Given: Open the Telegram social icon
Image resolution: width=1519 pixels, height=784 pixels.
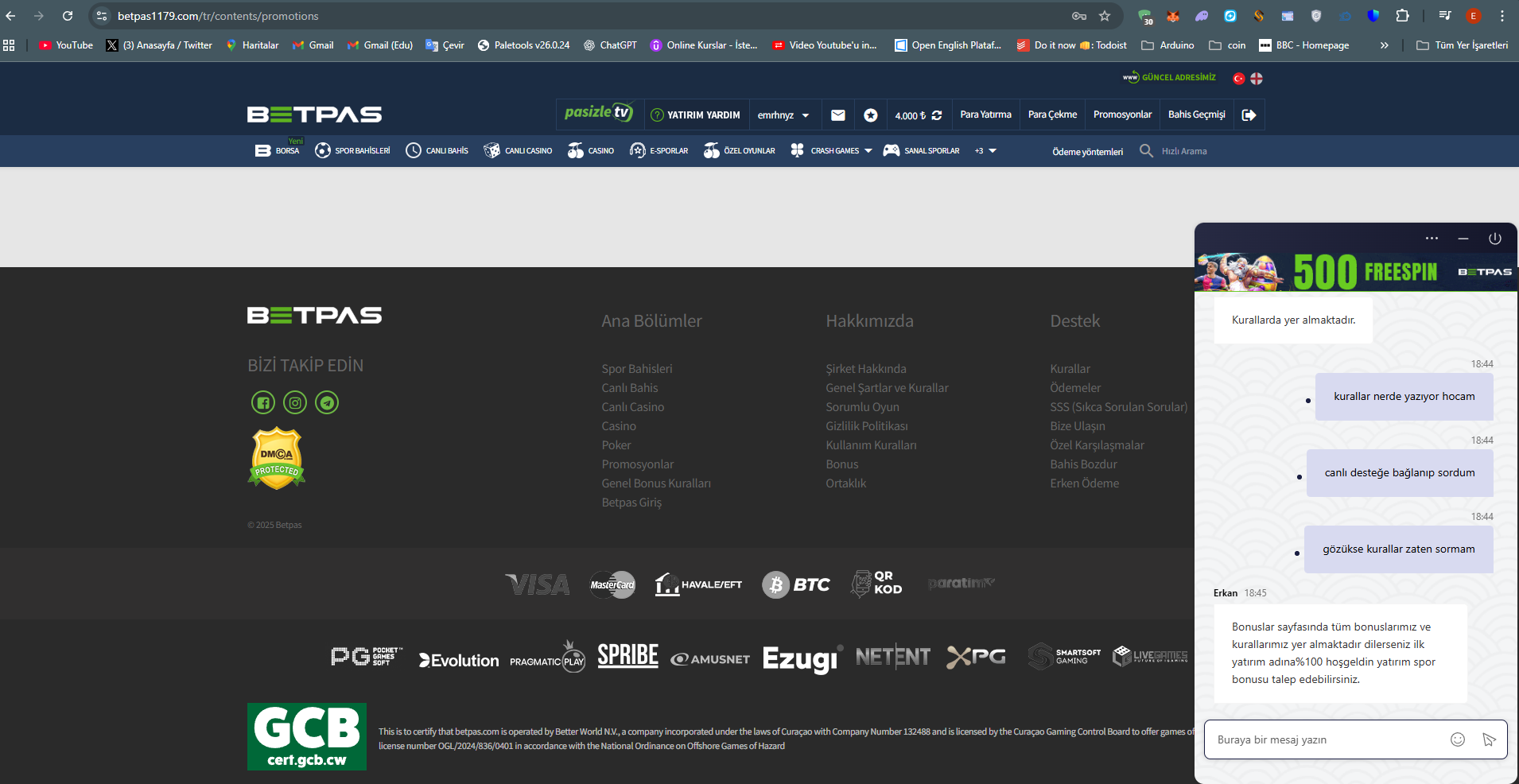Looking at the screenshot, I should point(327,402).
